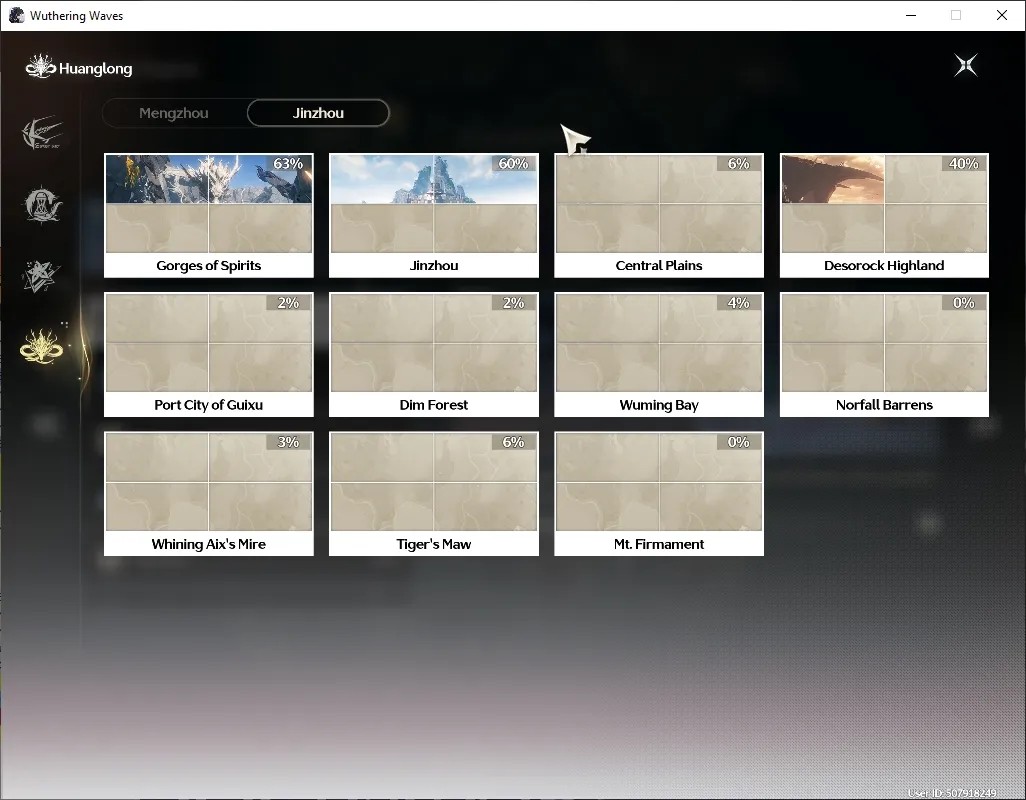Click the 63% progress on Gorges of Spirits

pyautogui.click(x=289, y=164)
